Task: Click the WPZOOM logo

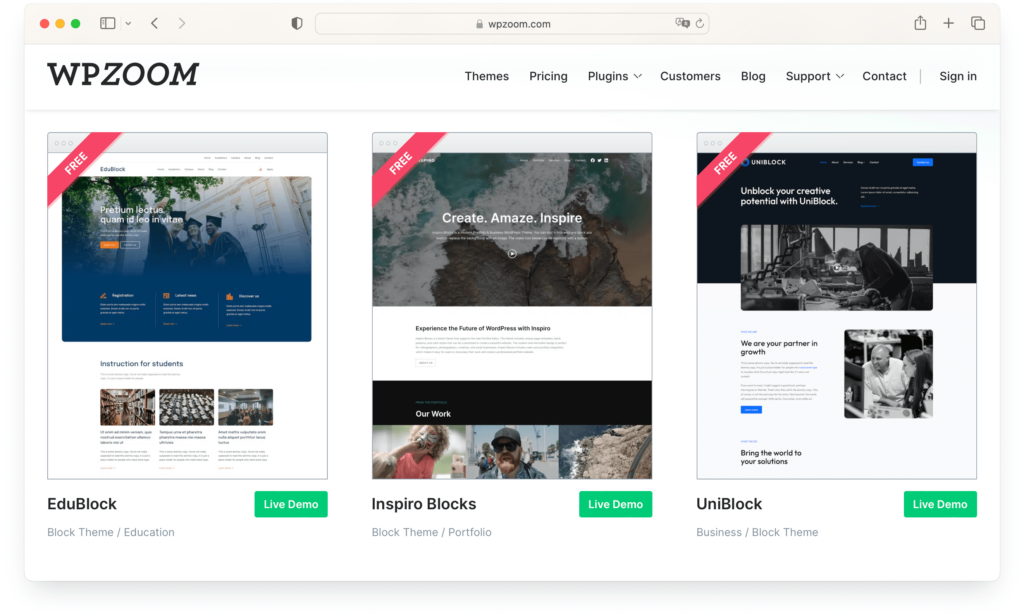Action: pos(123,74)
